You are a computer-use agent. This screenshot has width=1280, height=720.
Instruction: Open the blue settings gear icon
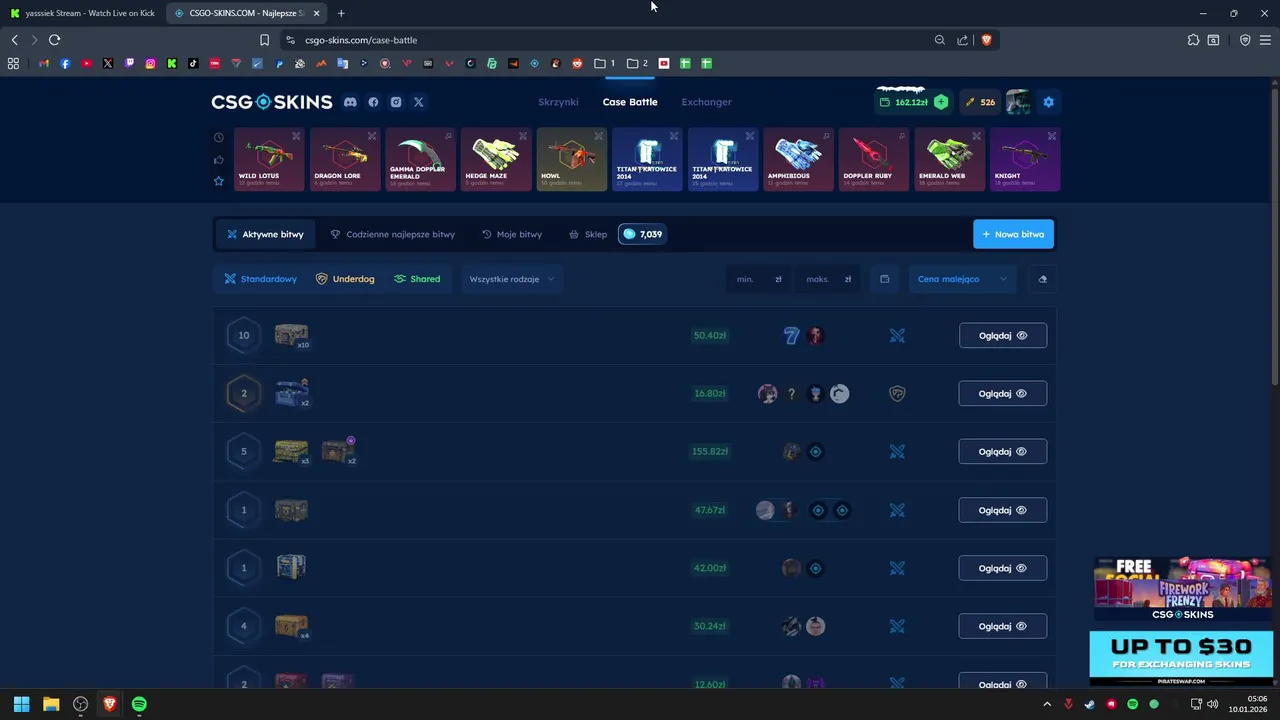[x=1048, y=102]
